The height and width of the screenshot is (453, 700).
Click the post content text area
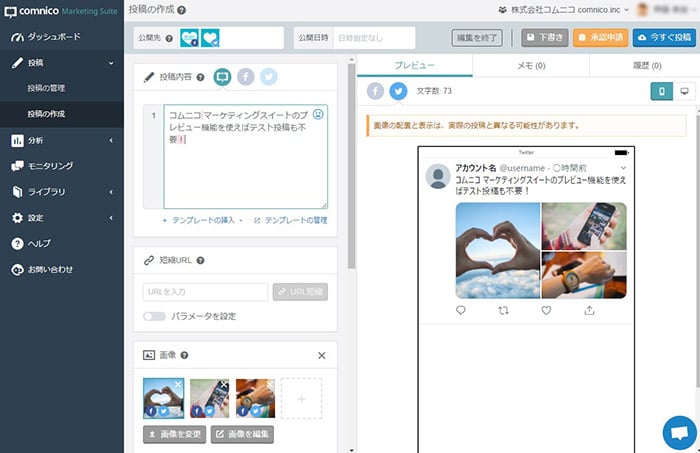click(246, 157)
